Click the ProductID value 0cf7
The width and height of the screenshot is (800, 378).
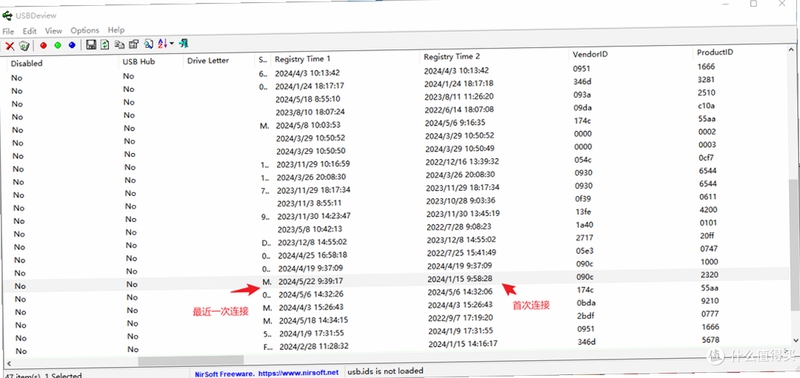707,158
